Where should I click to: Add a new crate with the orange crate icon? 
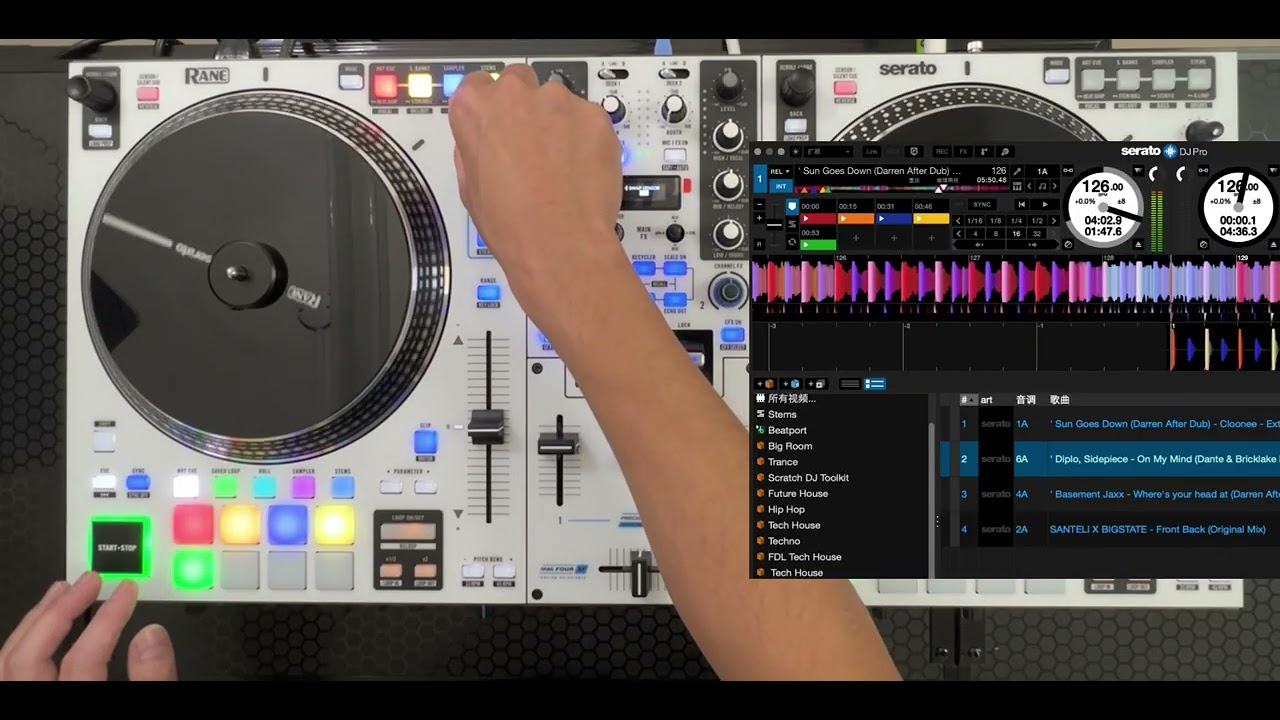[767, 384]
